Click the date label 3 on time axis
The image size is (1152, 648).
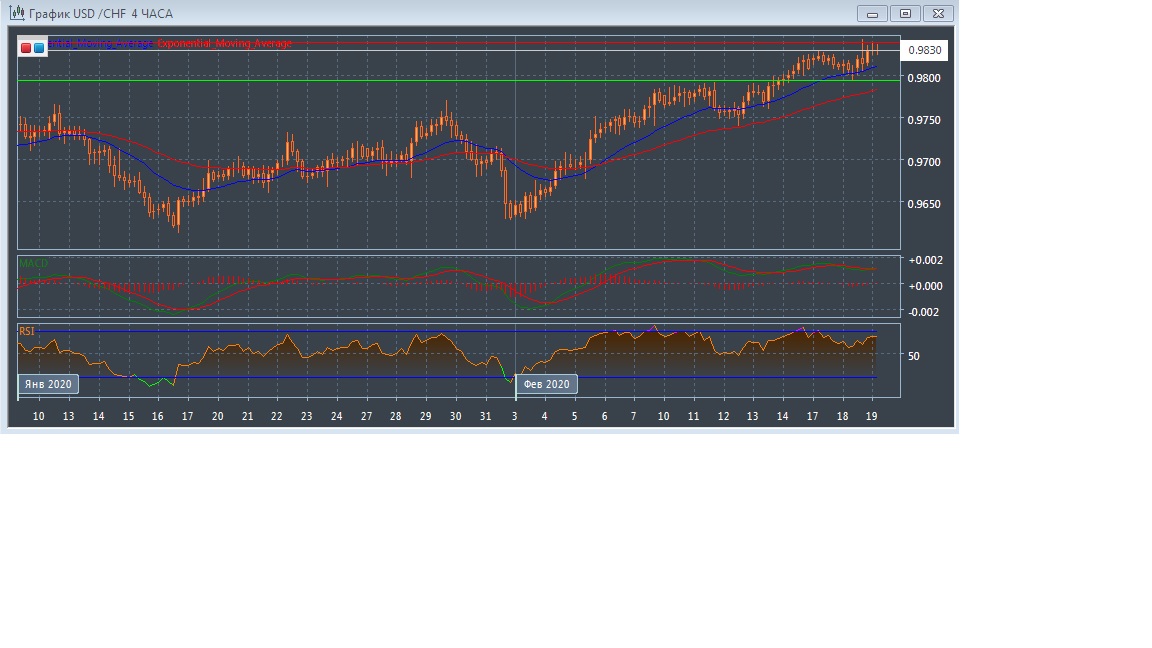click(514, 417)
